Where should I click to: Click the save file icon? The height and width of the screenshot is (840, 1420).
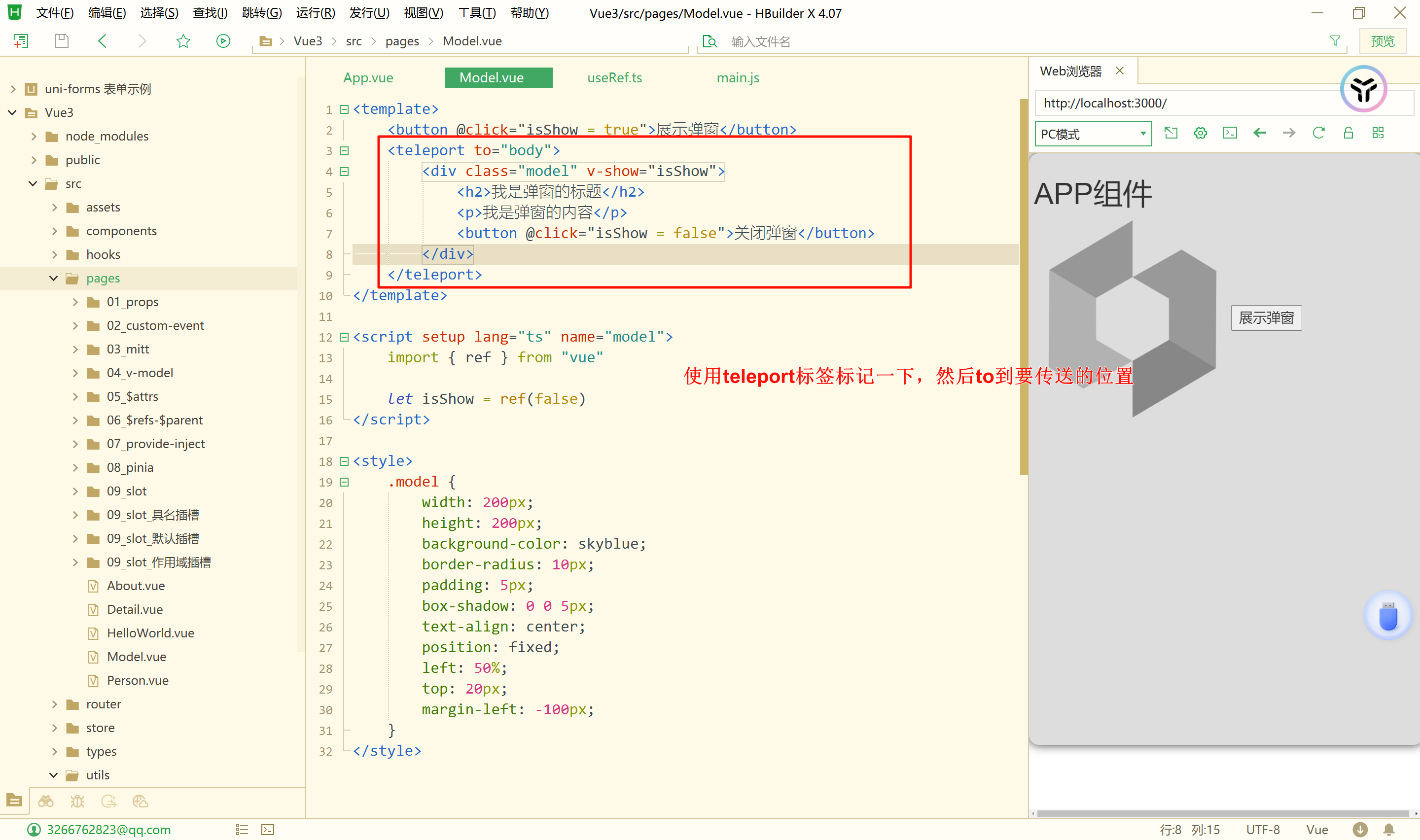(x=61, y=41)
